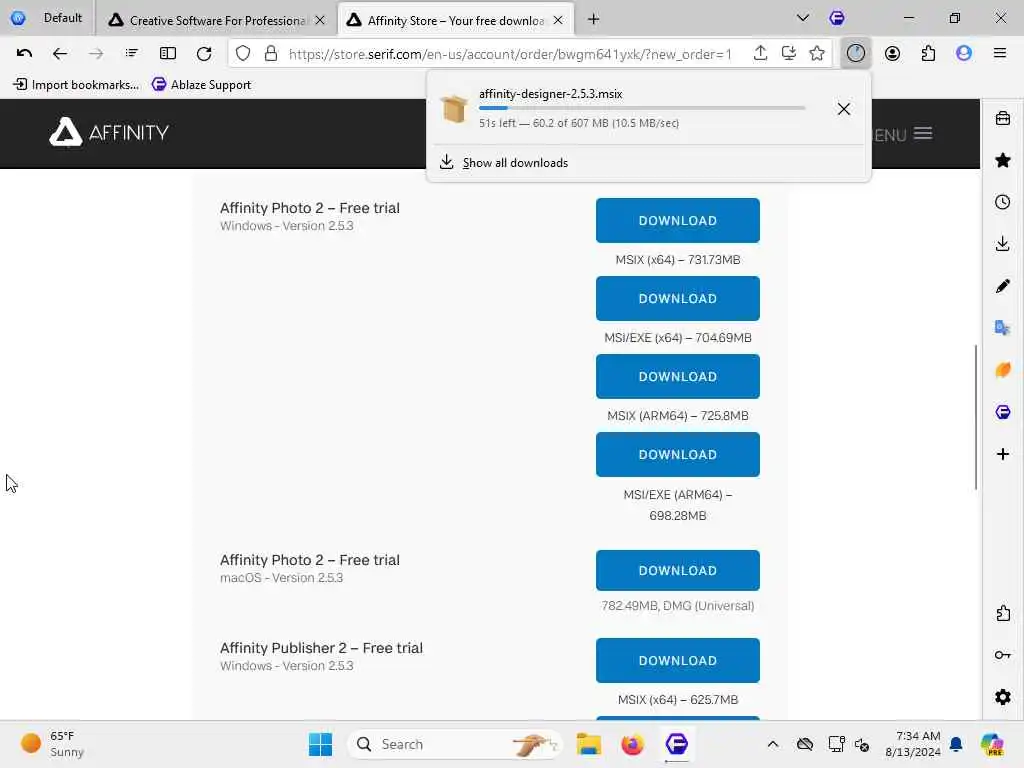Open the tracking protection shield
Viewport: 1024px width, 768px height.
click(x=243, y=54)
